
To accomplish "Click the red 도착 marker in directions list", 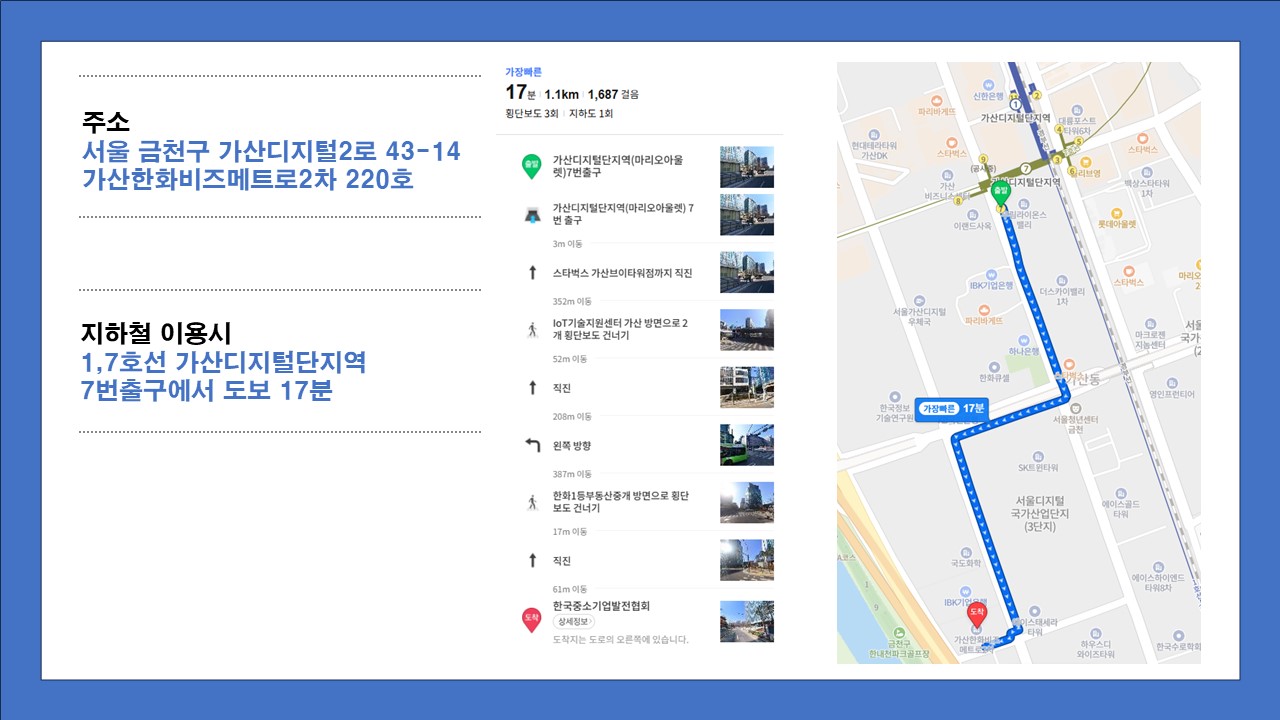I will 531,621.
